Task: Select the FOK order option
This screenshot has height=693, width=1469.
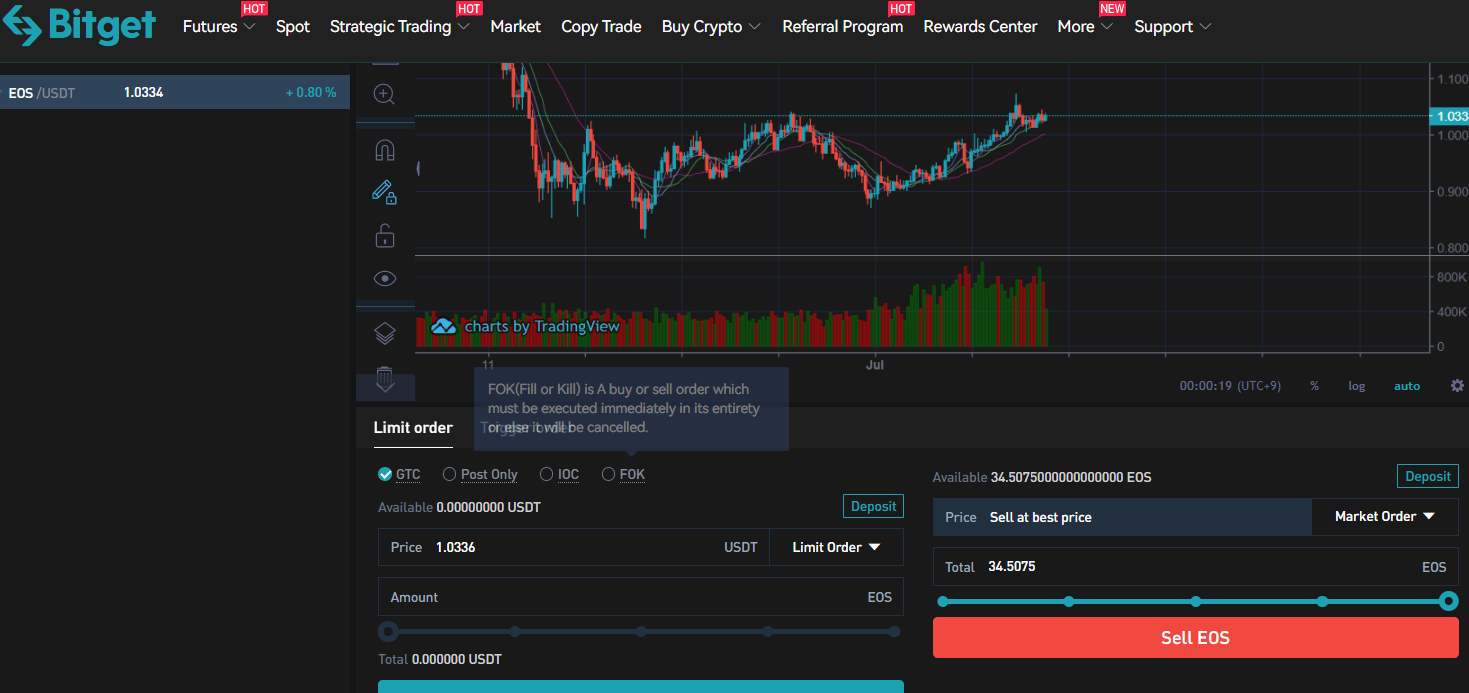Action: click(623, 474)
